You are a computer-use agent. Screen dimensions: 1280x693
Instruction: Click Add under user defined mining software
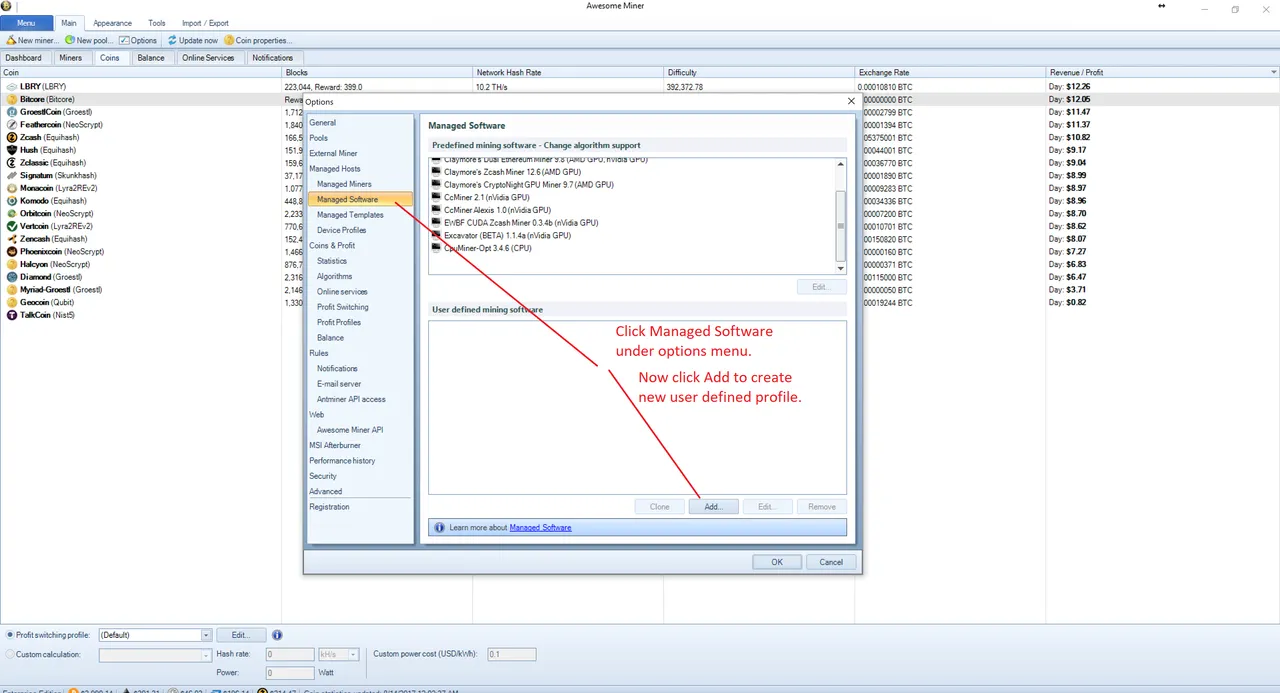click(x=713, y=506)
